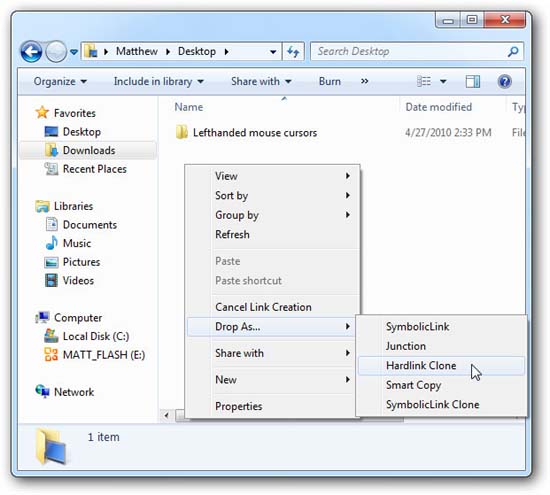Open Help via question mark icon
The image size is (550, 495).
click(504, 81)
